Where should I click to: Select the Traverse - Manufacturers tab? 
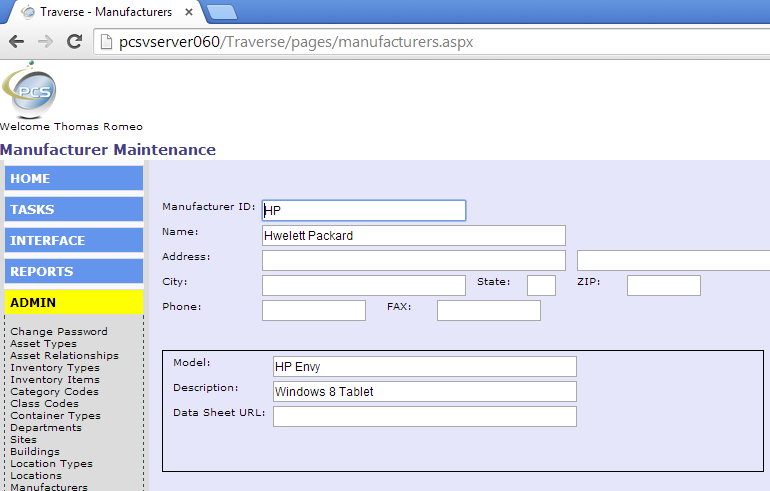tap(106, 12)
